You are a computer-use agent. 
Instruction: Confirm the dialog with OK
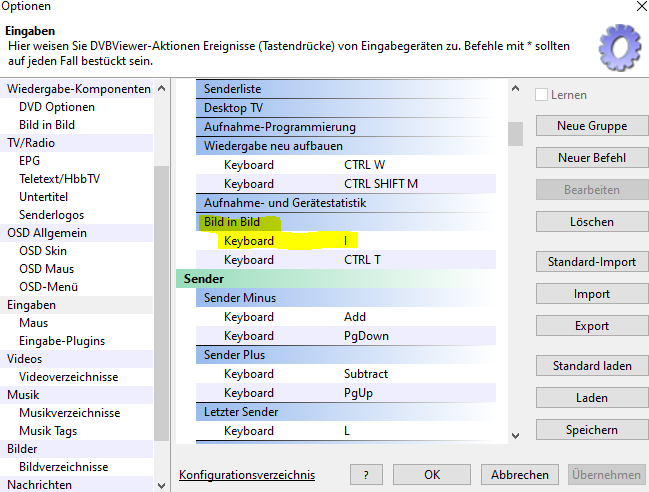tap(432, 474)
